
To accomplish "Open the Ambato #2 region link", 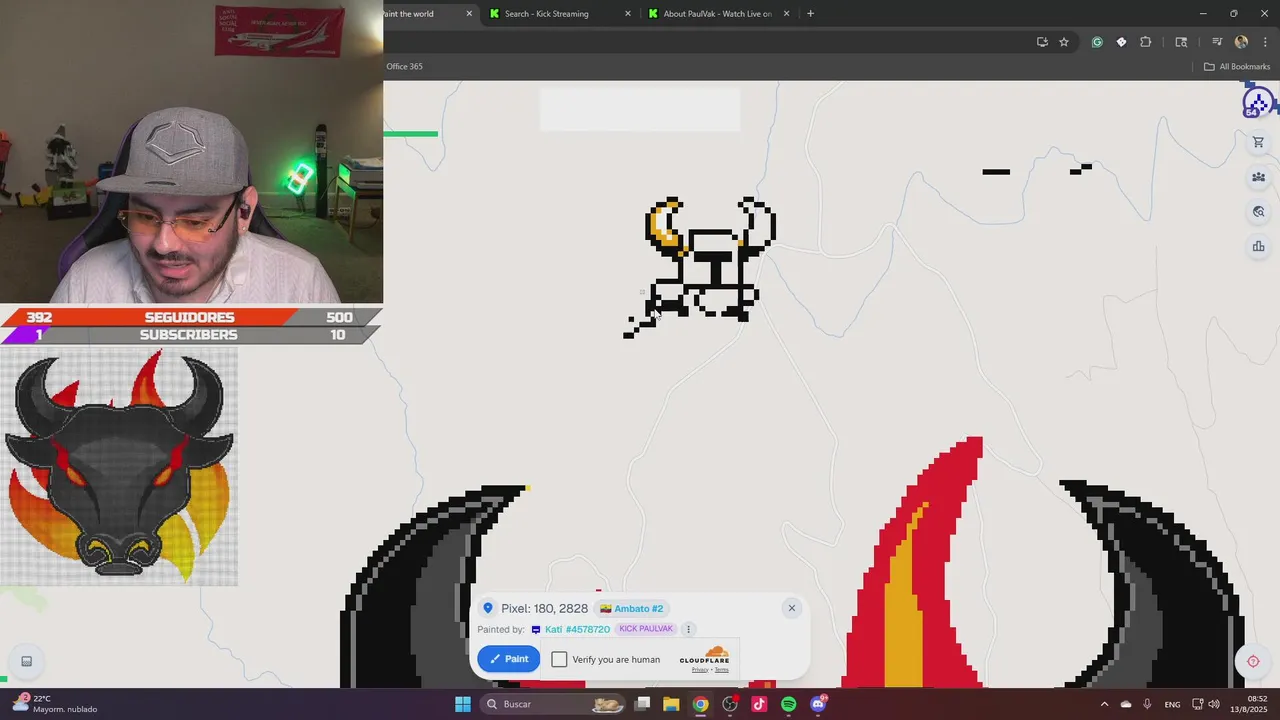I will (x=631, y=608).
